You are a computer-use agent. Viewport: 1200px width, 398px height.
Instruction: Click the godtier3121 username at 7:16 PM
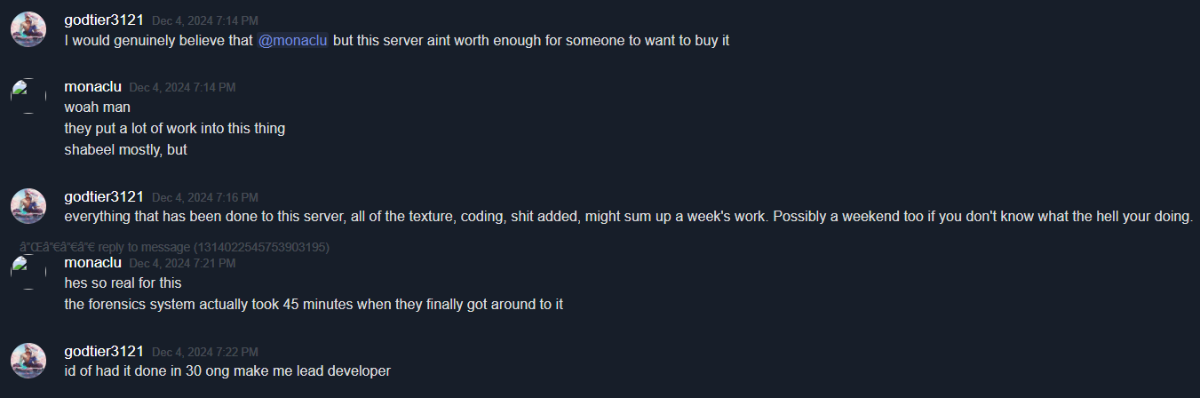[104, 197]
